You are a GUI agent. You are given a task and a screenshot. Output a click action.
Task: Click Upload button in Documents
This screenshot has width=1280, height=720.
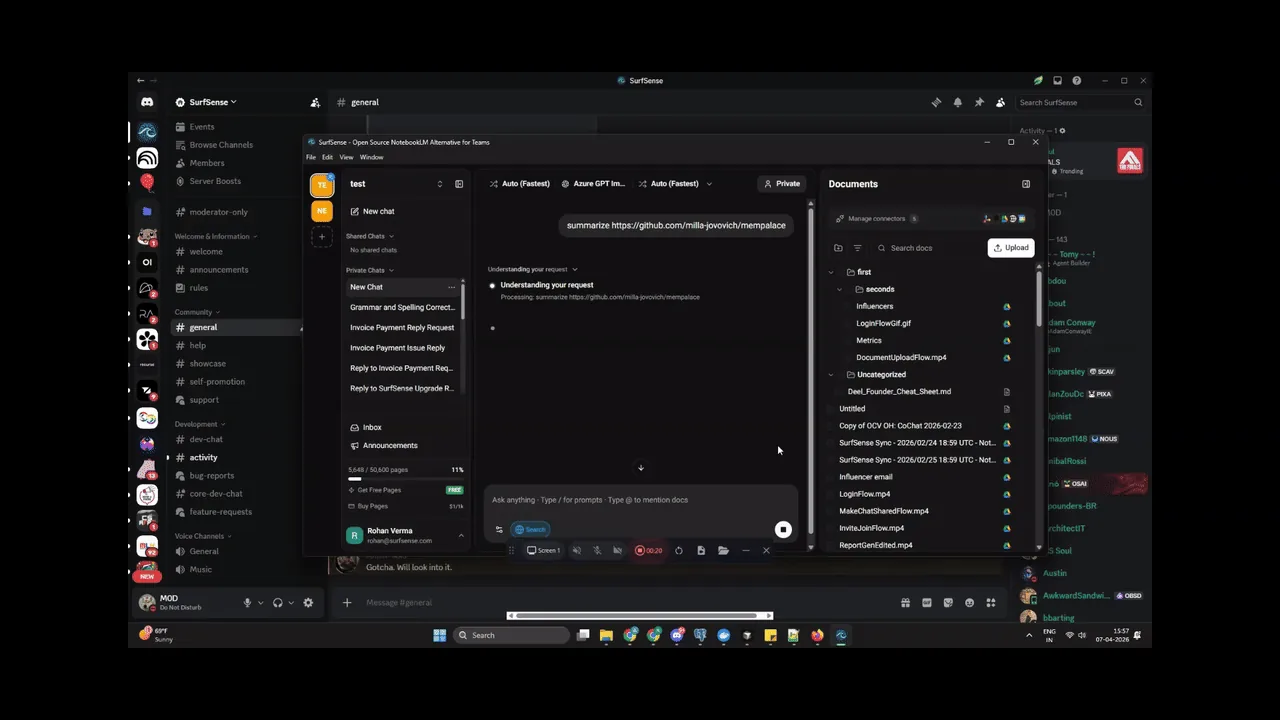1011,248
